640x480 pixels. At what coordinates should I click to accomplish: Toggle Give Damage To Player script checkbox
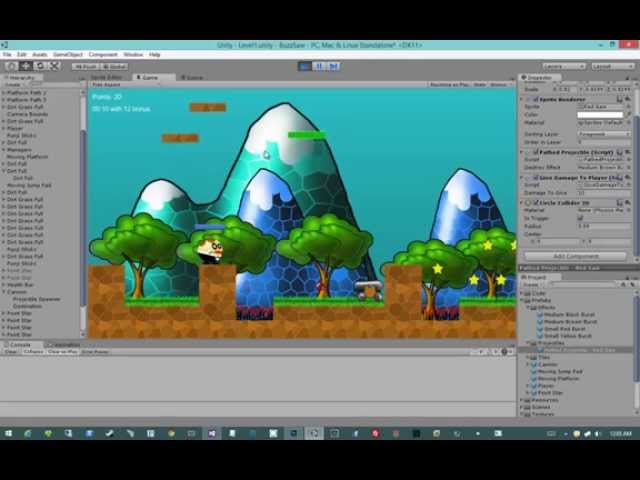click(535, 178)
